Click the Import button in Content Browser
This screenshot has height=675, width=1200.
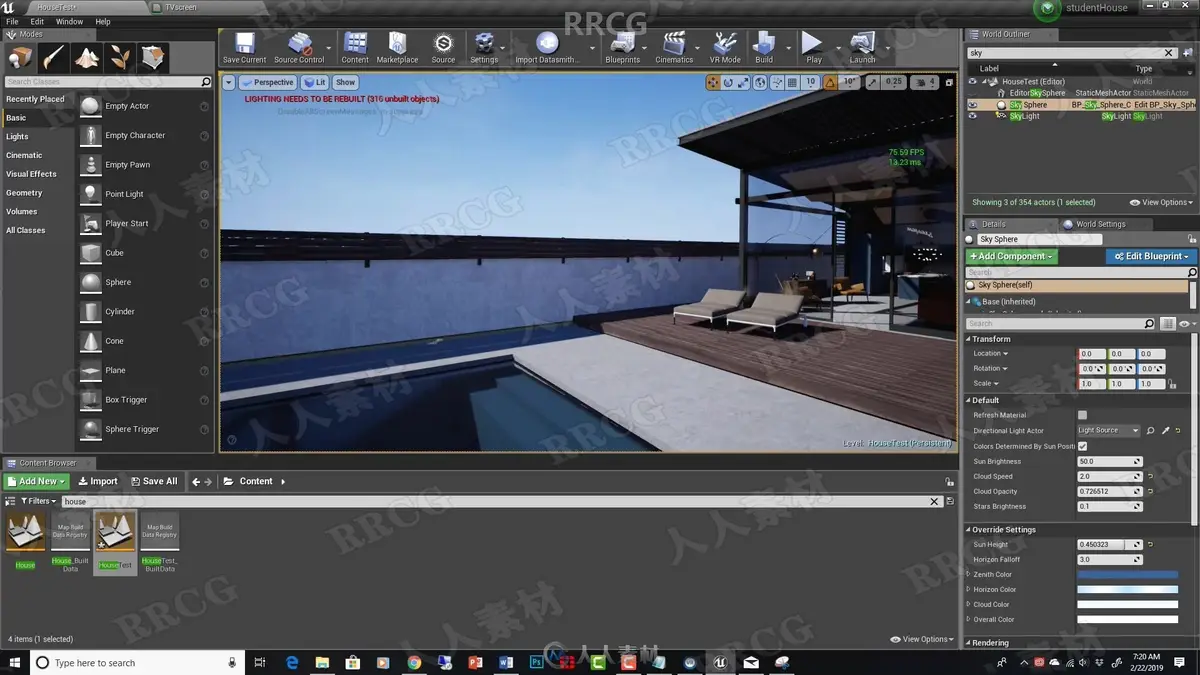pos(98,481)
